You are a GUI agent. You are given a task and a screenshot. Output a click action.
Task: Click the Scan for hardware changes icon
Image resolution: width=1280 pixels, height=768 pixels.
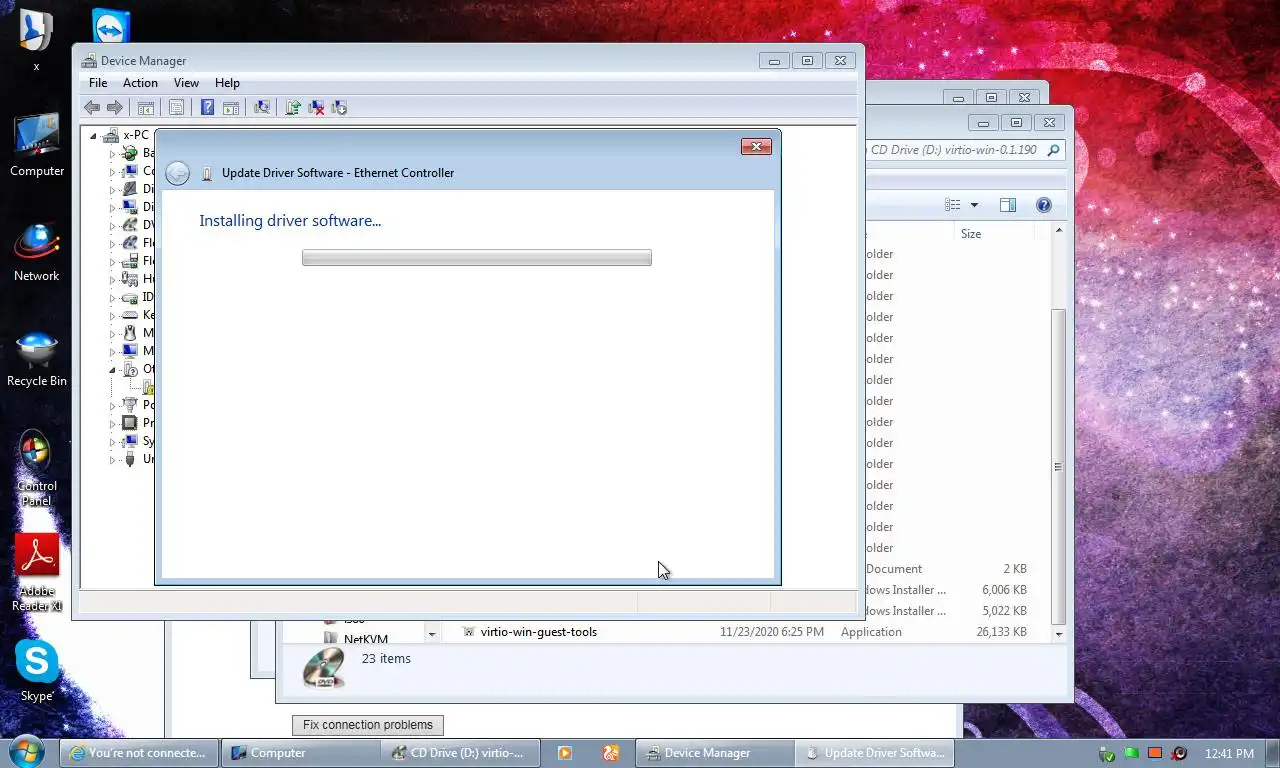(x=262, y=108)
